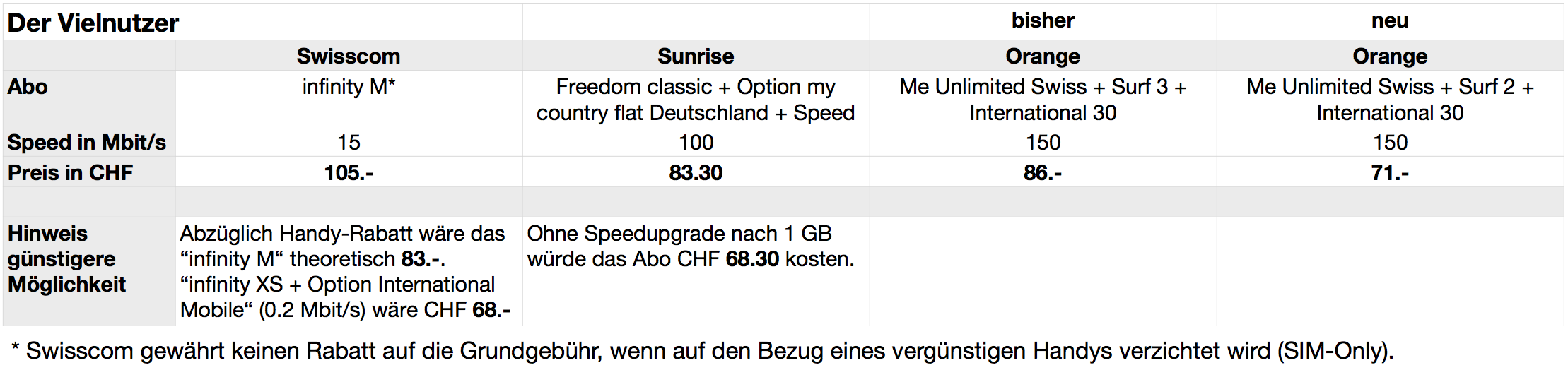Select the 'Speed in Mbit/s' row label

(x=87, y=142)
